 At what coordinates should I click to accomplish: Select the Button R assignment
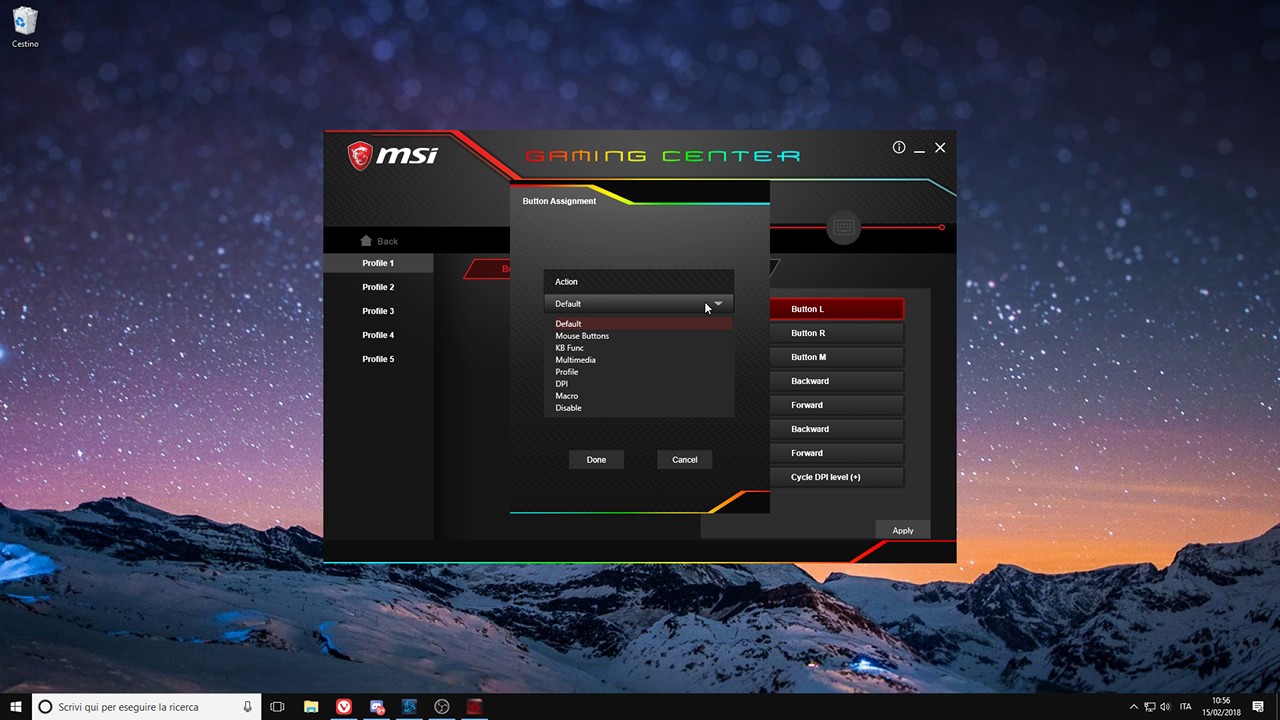pos(837,333)
